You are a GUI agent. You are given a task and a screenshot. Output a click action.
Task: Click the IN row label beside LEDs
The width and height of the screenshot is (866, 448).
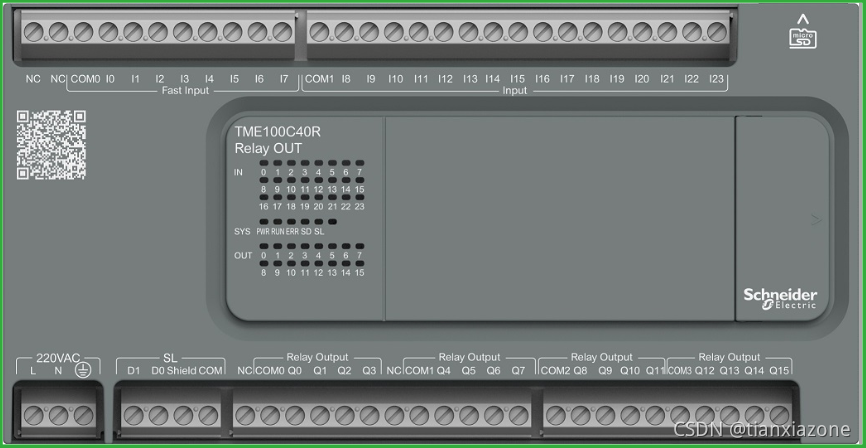239,172
